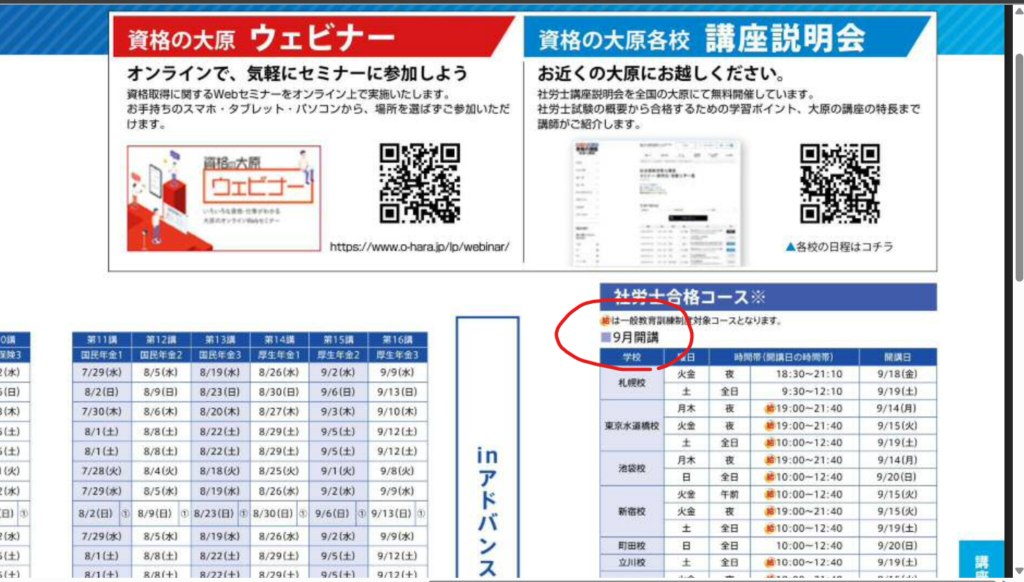Click the red ウェビナー banner illustration
Image resolution: width=1024 pixels, height=582 pixels.
point(224,199)
